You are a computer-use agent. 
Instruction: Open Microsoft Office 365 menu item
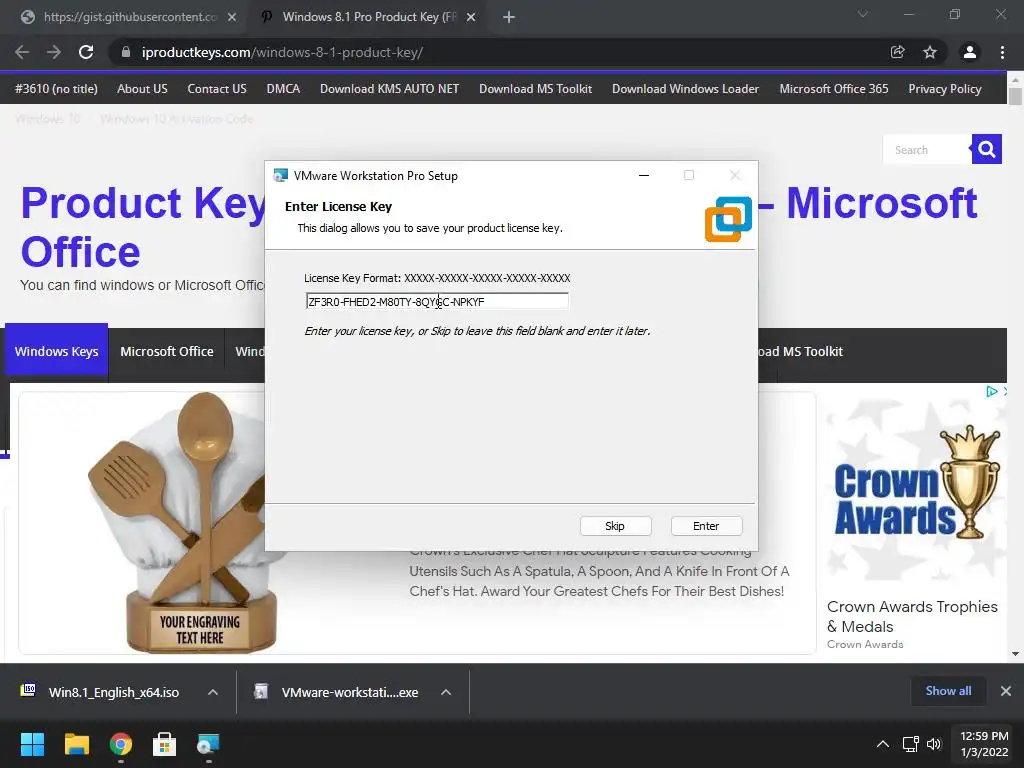[x=834, y=89]
